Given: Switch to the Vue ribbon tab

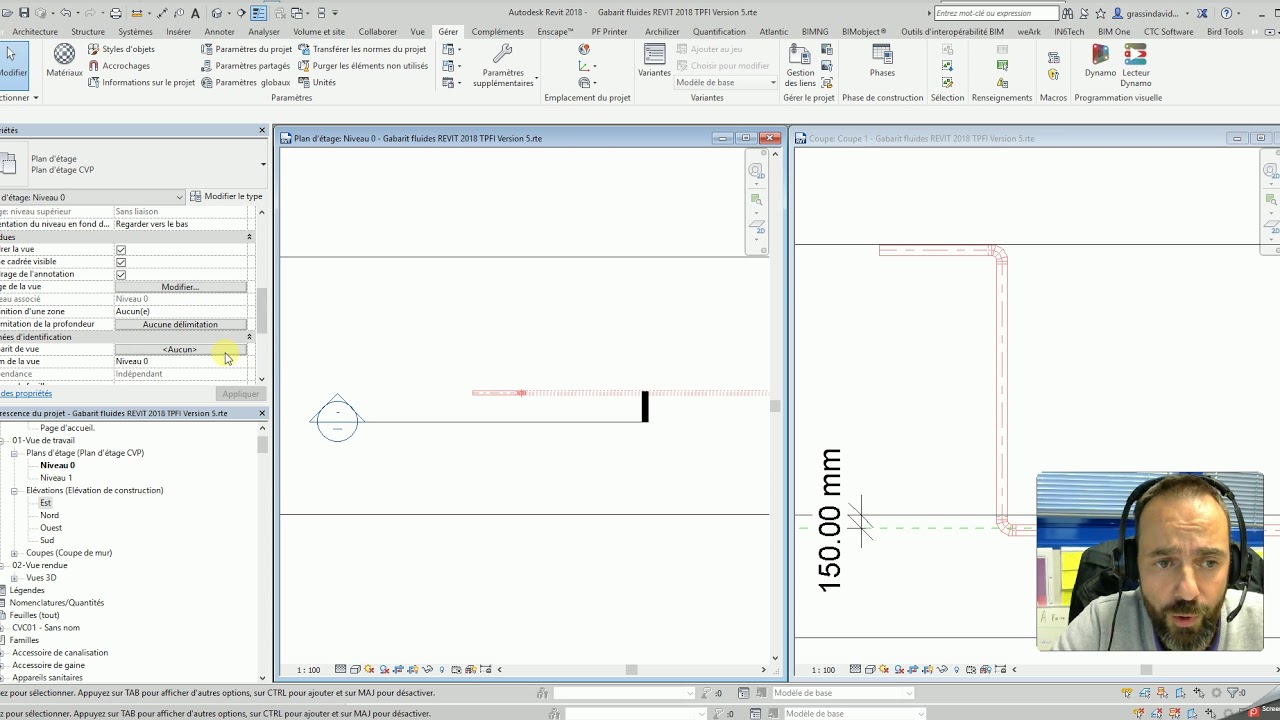Looking at the screenshot, I should click(417, 32).
